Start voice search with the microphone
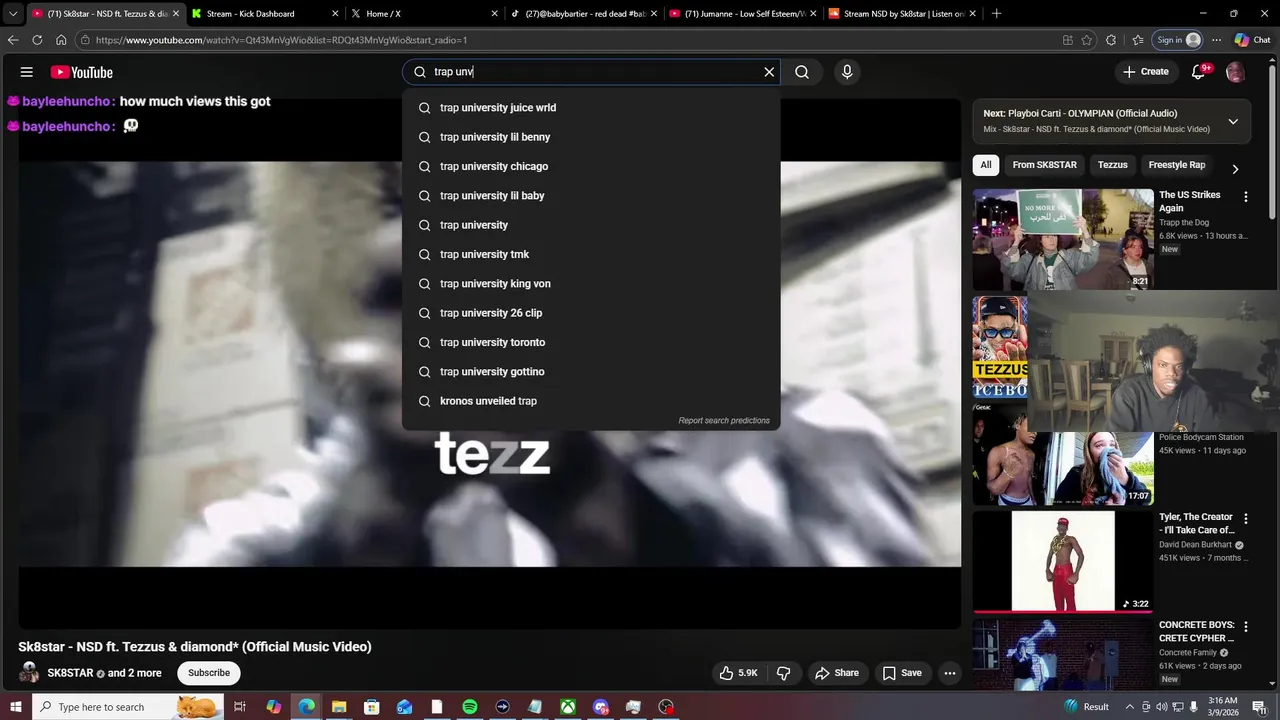Viewport: 1280px width, 720px height. 847,72
